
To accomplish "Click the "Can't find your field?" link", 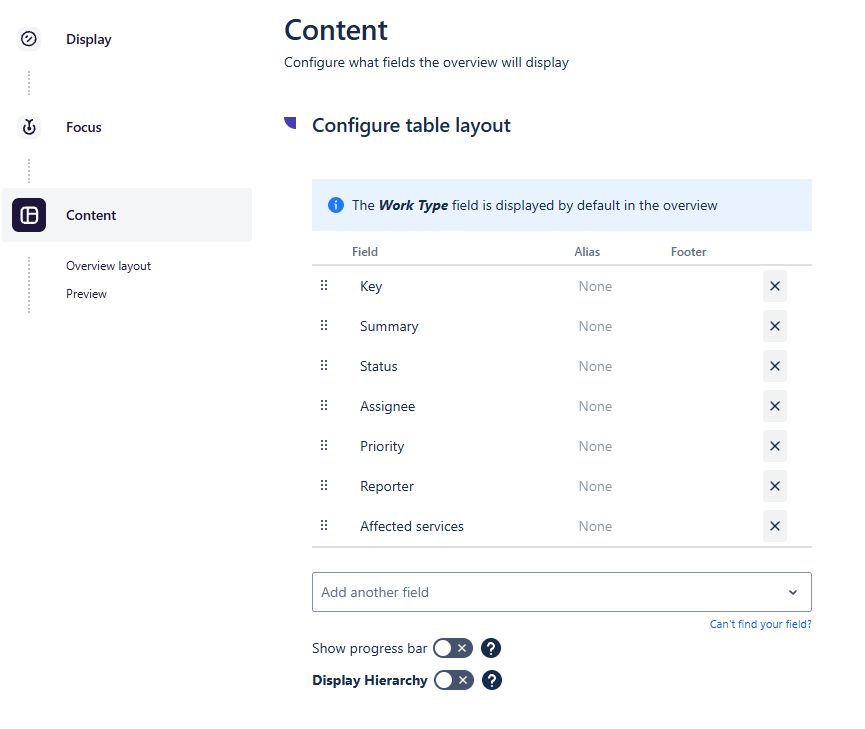I will pyautogui.click(x=760, y=624).
